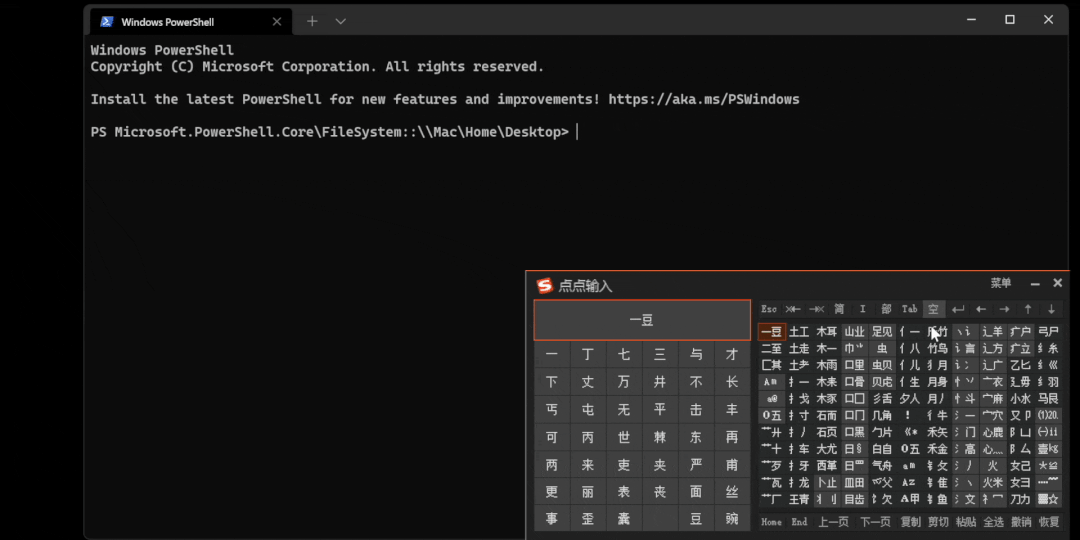Go to 下一页 next page
This screenshot has width=1080, height=540.
pos(875,522)
